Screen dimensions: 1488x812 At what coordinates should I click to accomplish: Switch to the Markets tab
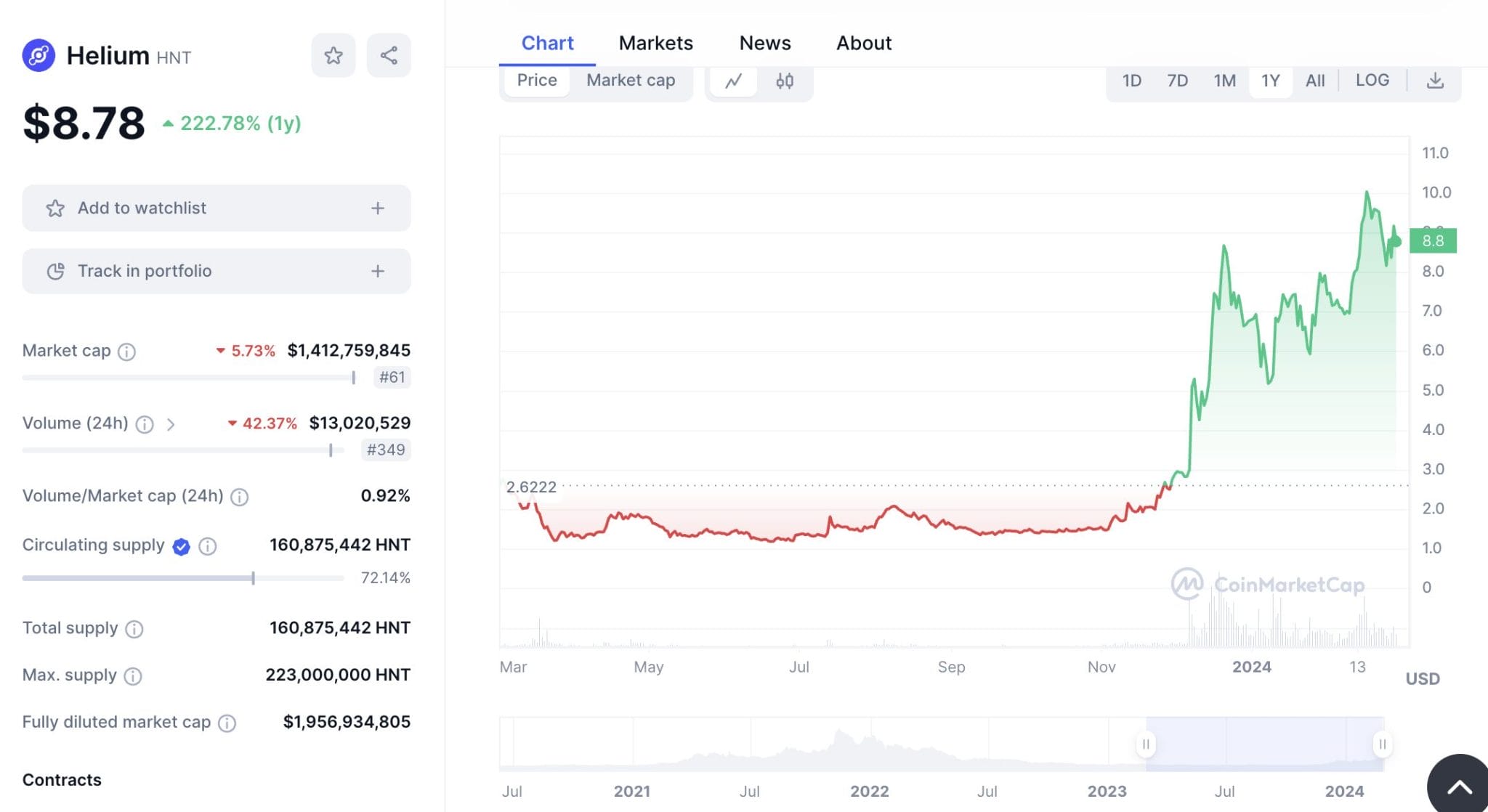tap(655, 43)
